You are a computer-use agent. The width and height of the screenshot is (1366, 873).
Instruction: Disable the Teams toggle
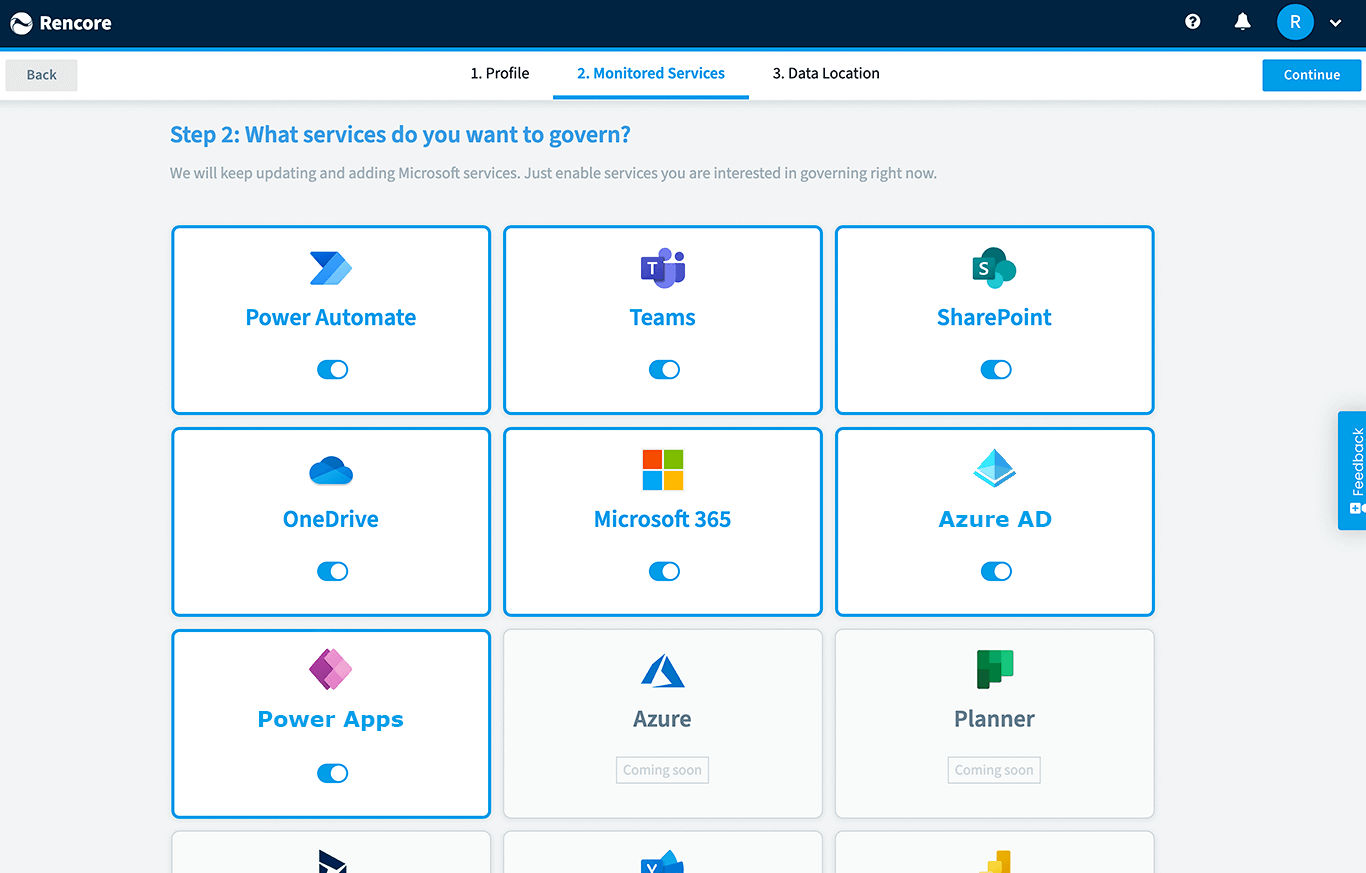click(x=664, y=369)
